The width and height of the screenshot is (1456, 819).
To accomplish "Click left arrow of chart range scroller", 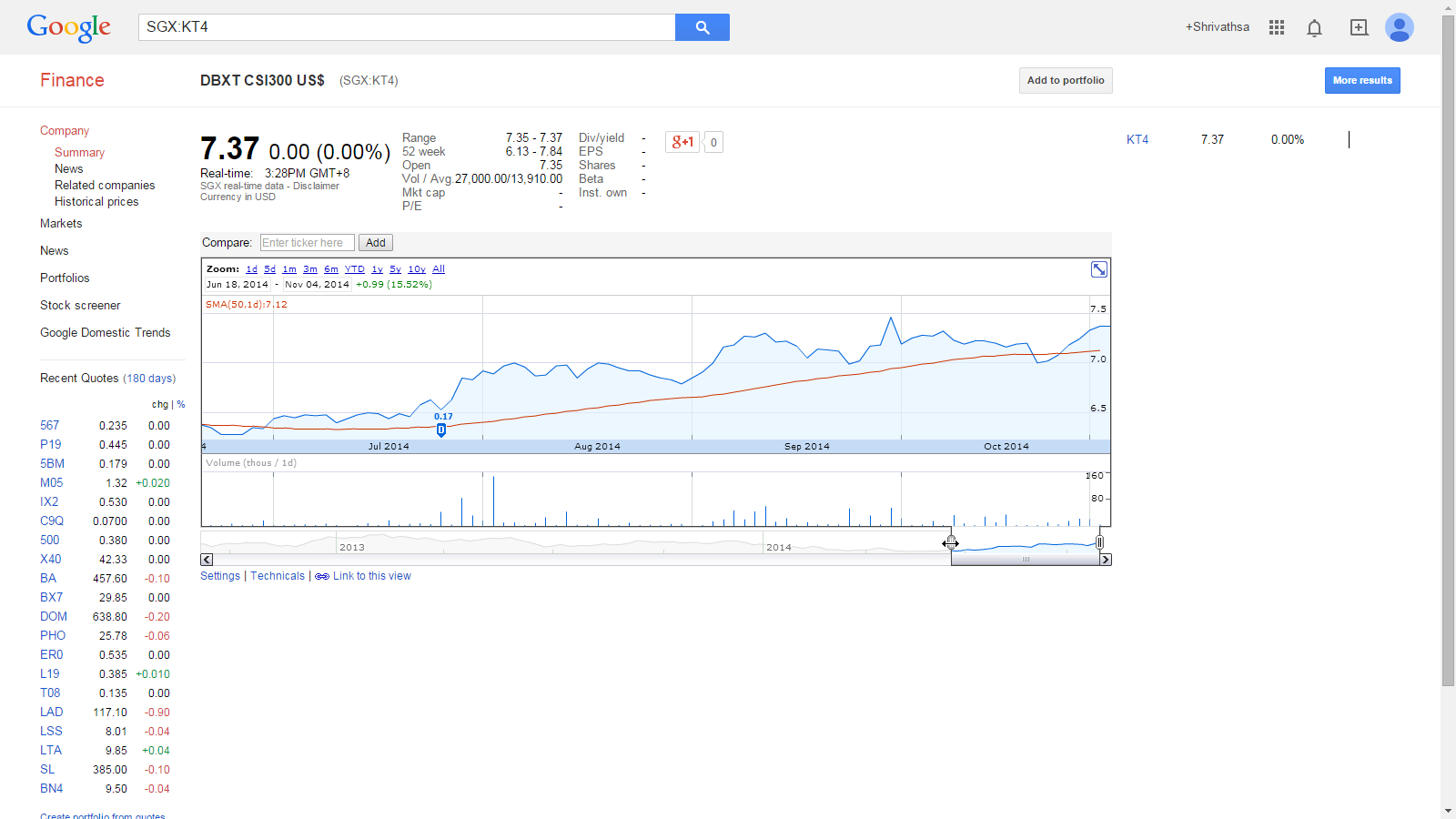I will click(207, 560).
